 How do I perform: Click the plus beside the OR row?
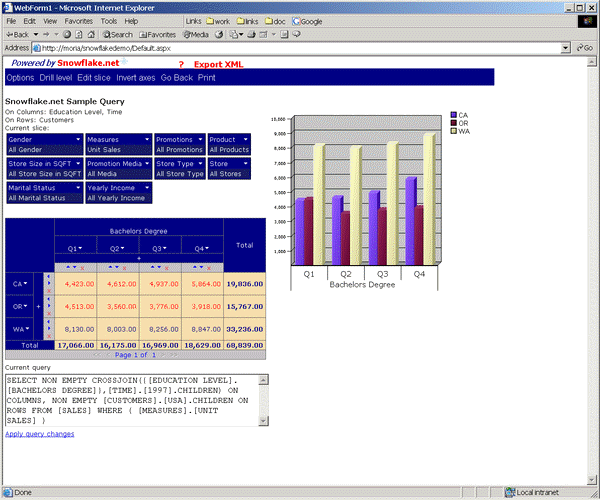pyautogui.click(x=38, y=306)
